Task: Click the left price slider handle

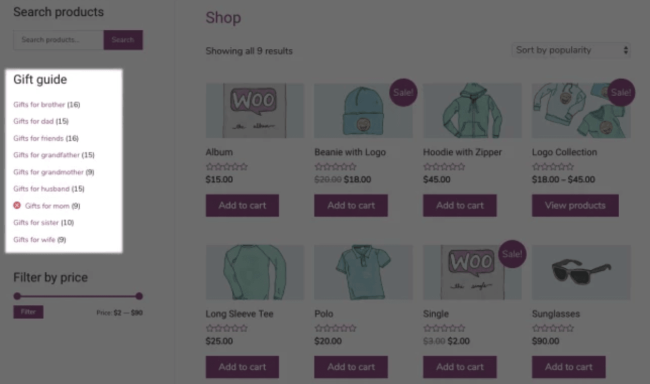Action: coord(17,296)
